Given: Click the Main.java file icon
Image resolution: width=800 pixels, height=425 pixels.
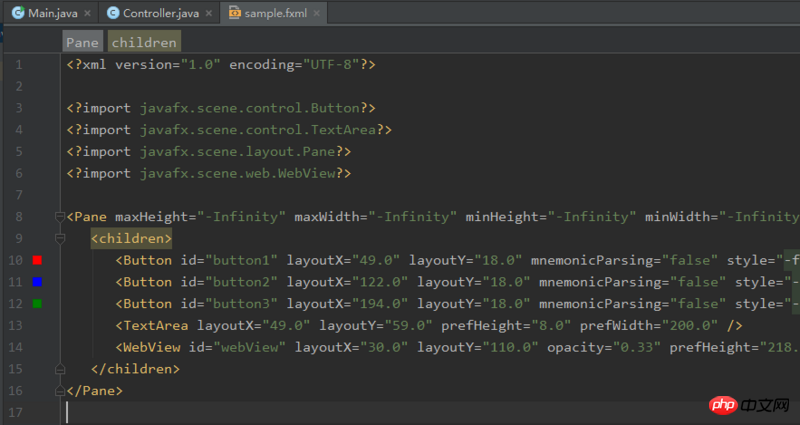Looking at the screenshot, I should click(x=17, y=13).
